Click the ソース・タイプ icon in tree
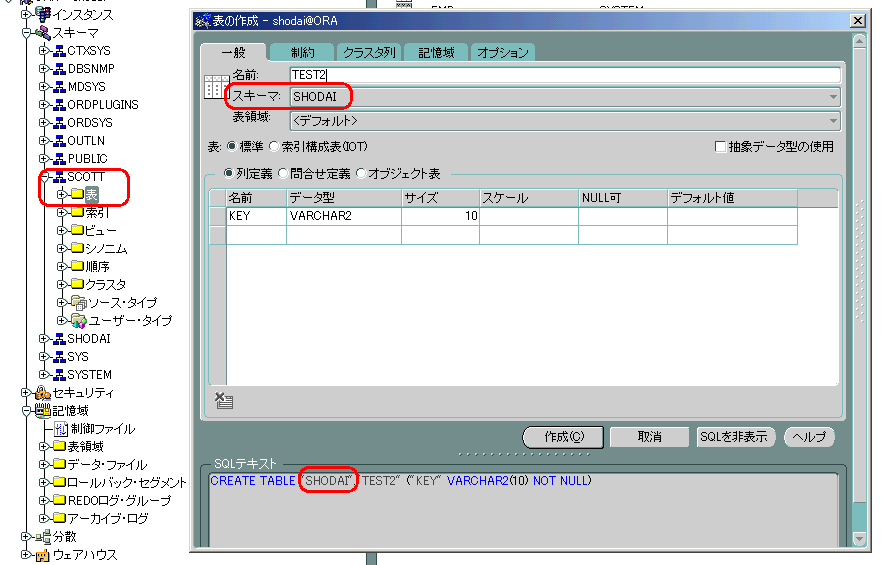The image size is (895, 565). tap(78, 303)
